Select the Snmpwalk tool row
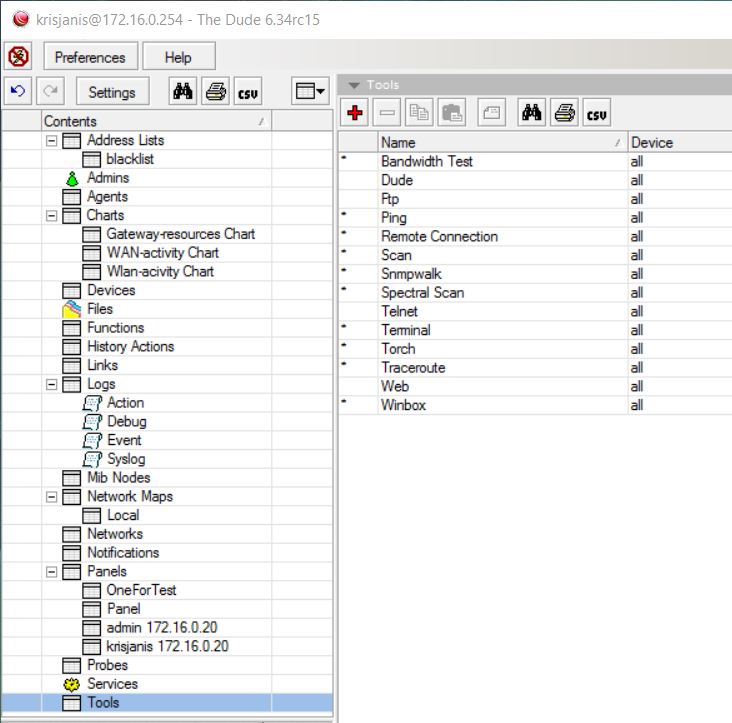Screen dimensions: 732x723 pyautogui.click(x=535, y=274)
